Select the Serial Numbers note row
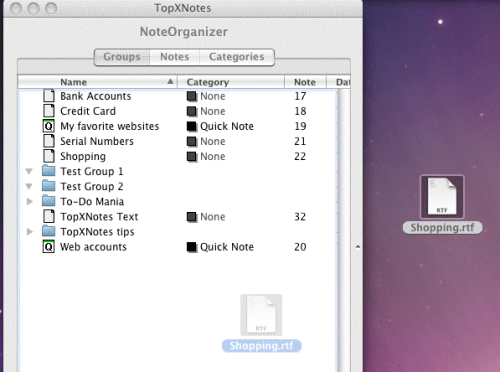The width and height of the screenshot is (500, 372). [x=97, y=141]
